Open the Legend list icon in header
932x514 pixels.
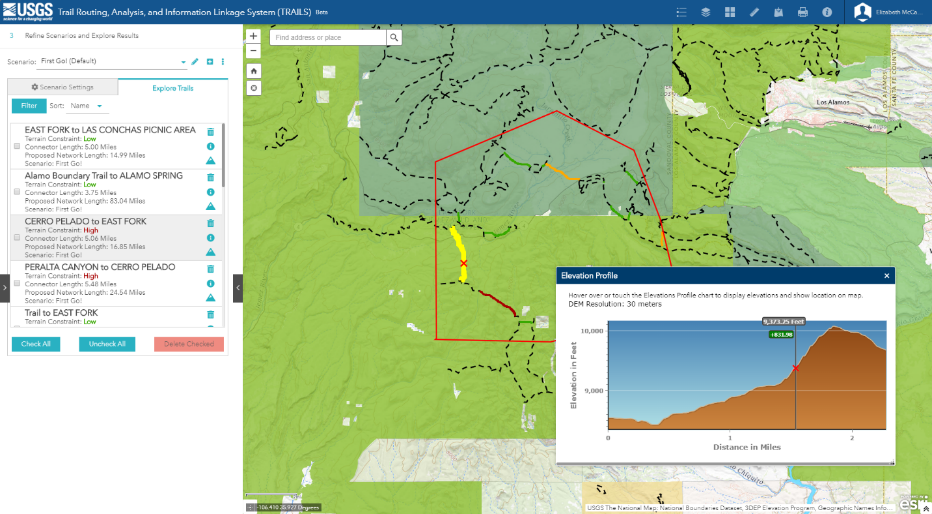[x=682, y=12]
